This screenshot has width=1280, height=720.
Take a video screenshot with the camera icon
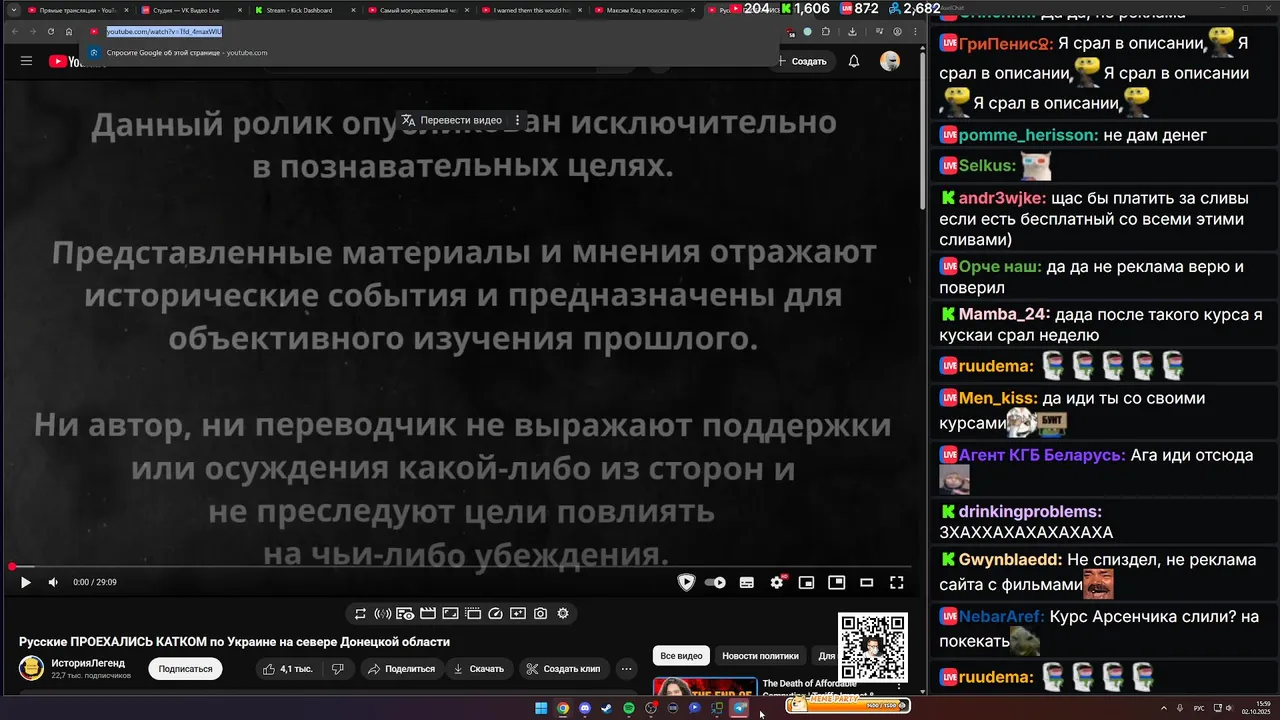[x=540, y=613]
